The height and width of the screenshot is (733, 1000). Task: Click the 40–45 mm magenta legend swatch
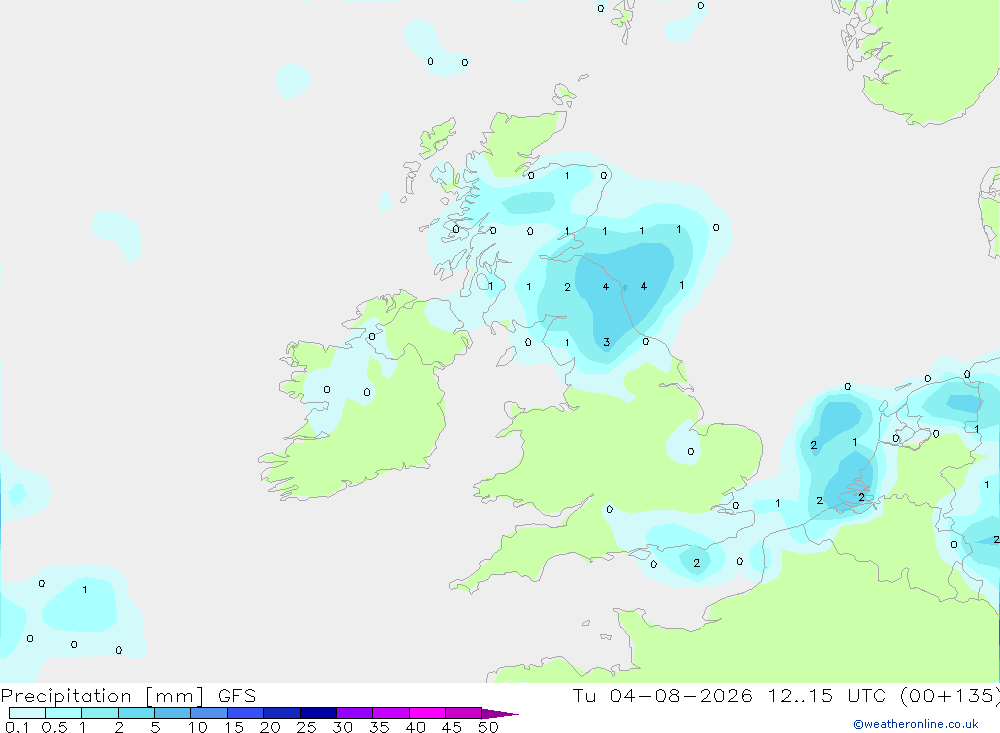coord(427,713)
